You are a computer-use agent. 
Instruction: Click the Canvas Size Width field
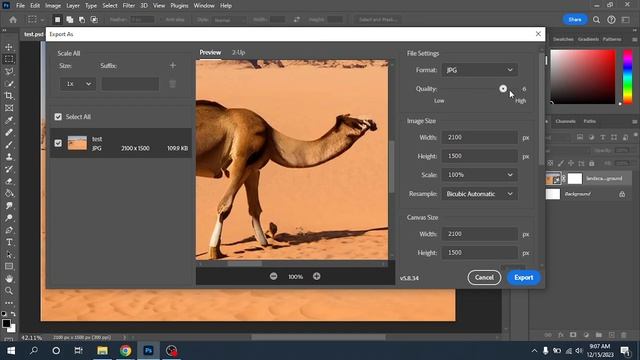click(479, 234)
